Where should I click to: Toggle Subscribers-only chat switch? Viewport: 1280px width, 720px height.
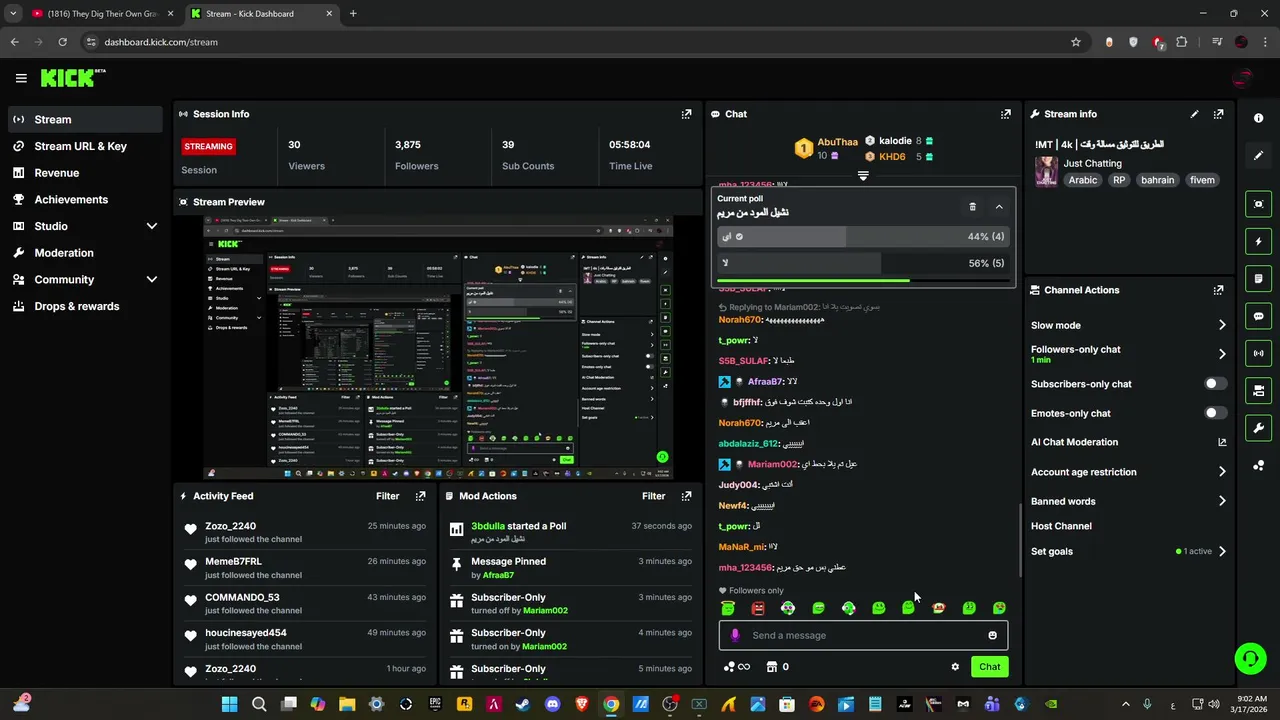click(x=1214, y=384)
